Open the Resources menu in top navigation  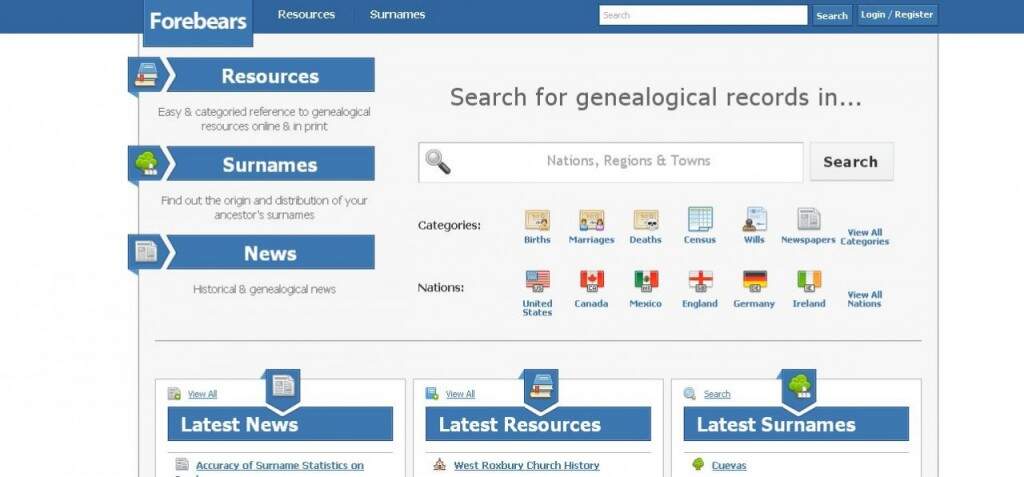pos(306,14)
